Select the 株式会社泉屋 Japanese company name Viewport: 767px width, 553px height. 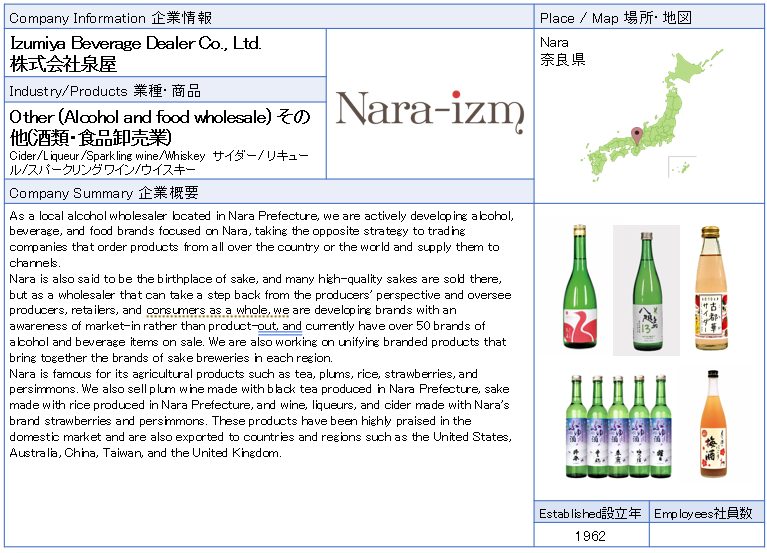tap(63, 64)
